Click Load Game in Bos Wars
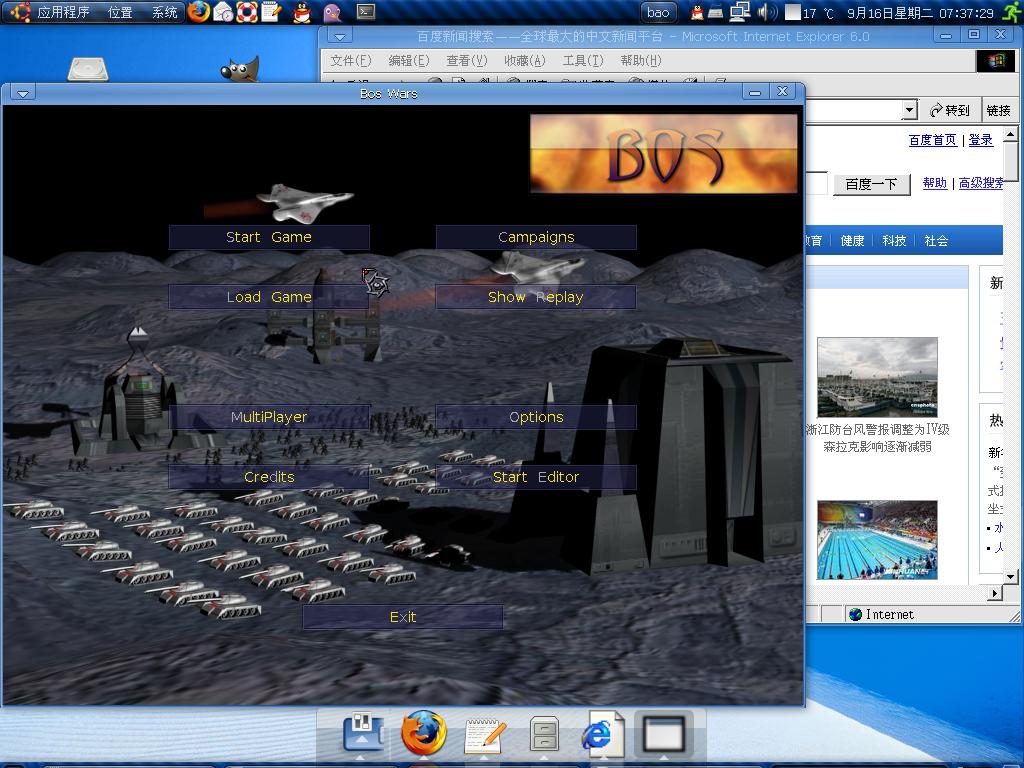The height and width of the screenshot is (768, 1024). [x=269, y=297]
